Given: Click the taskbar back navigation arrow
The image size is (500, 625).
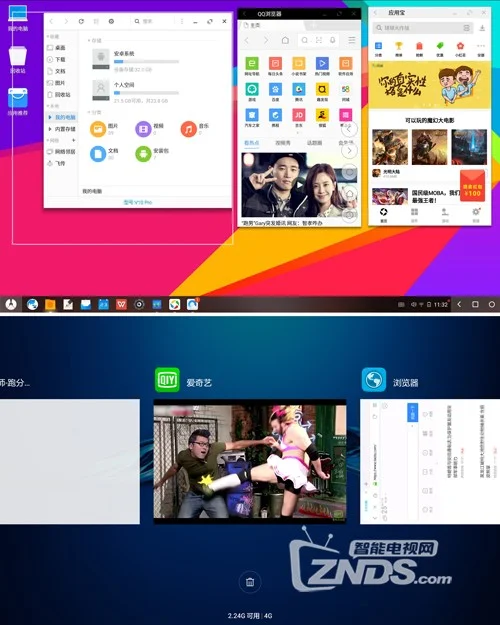Looking at the screenshot, I should pyautogui.click(x=459, y=304).
